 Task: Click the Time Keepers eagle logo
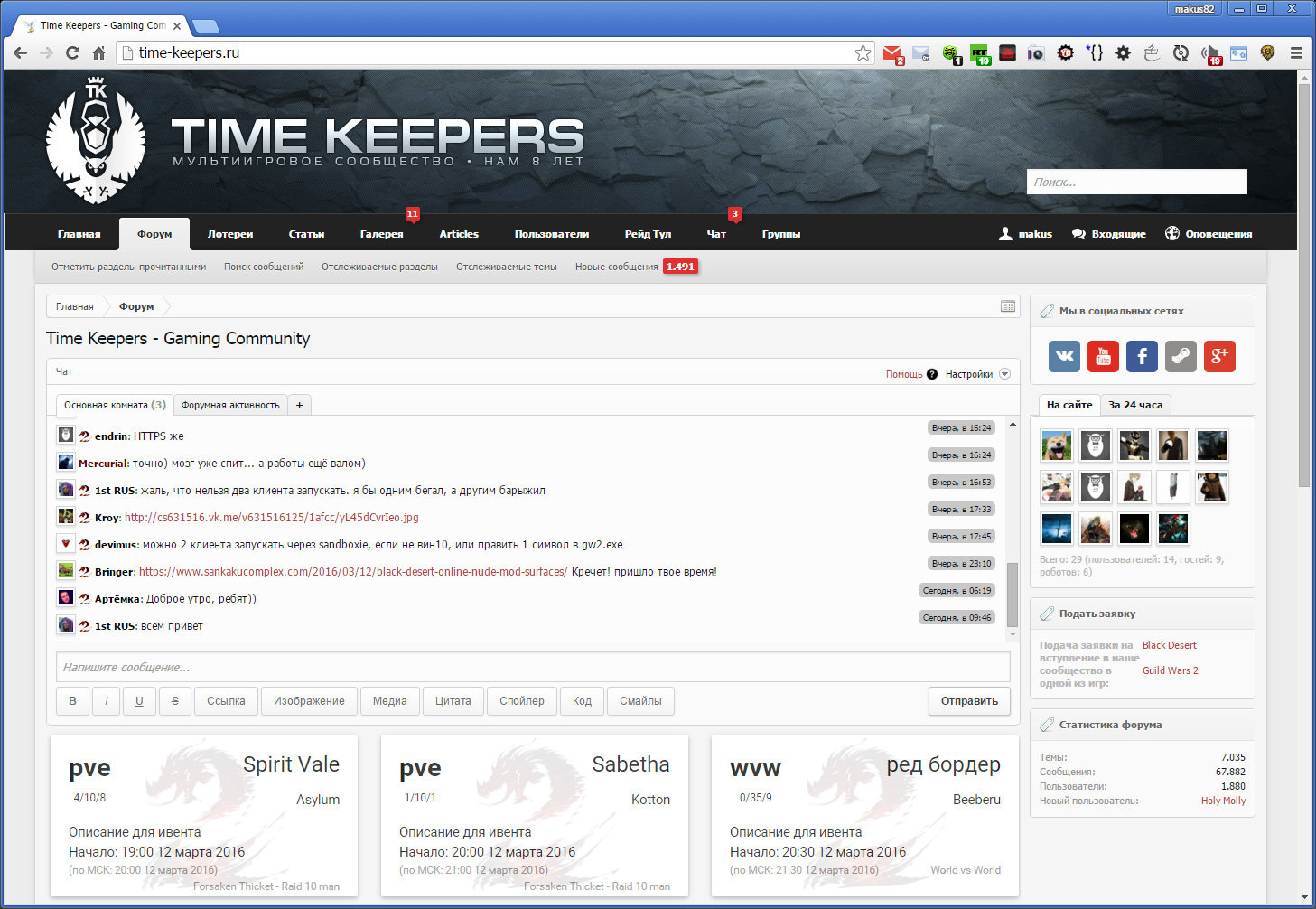(96, 141)
